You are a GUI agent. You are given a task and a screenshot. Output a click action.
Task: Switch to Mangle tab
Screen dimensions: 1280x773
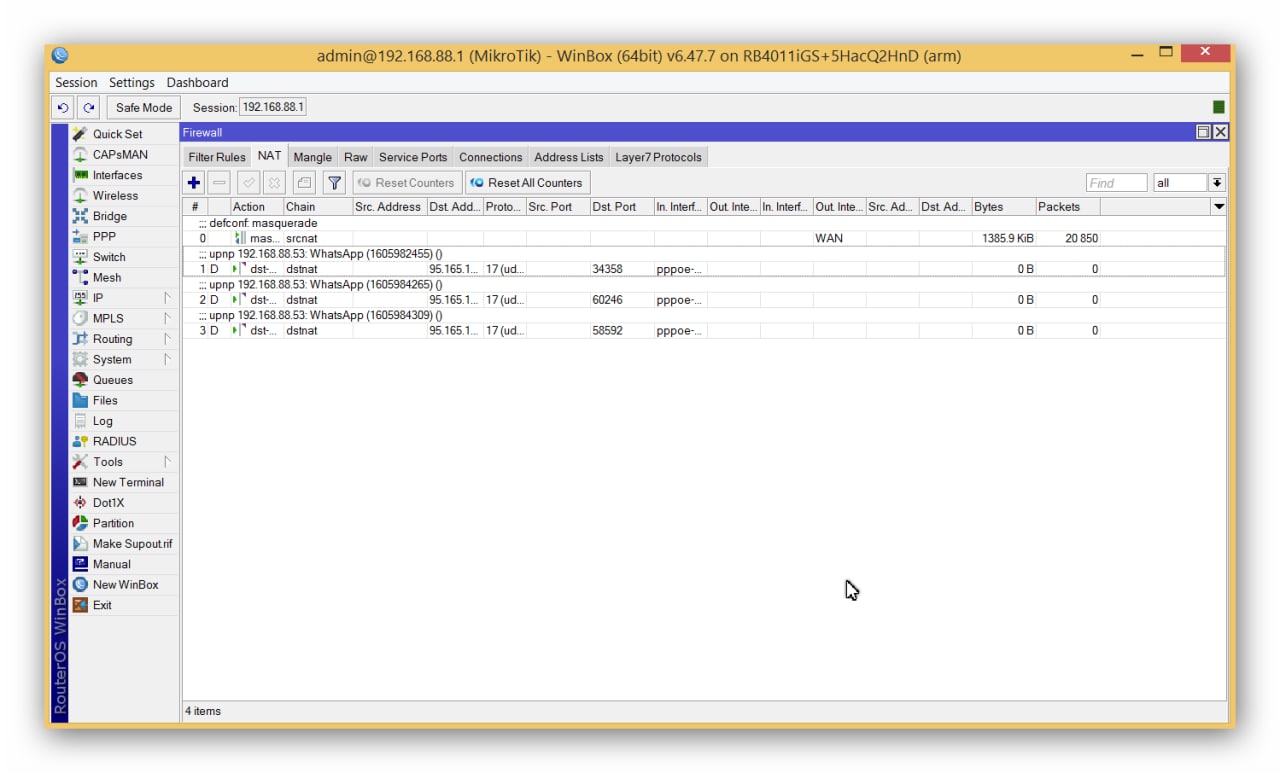click(x=313, y=157)
